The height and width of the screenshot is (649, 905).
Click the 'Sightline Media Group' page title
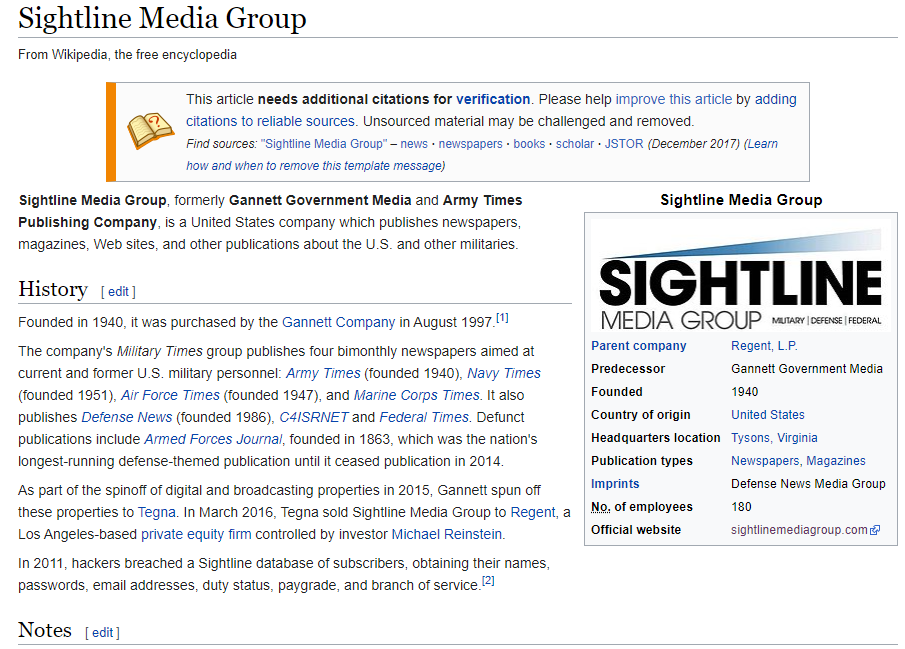pos(162,18)
